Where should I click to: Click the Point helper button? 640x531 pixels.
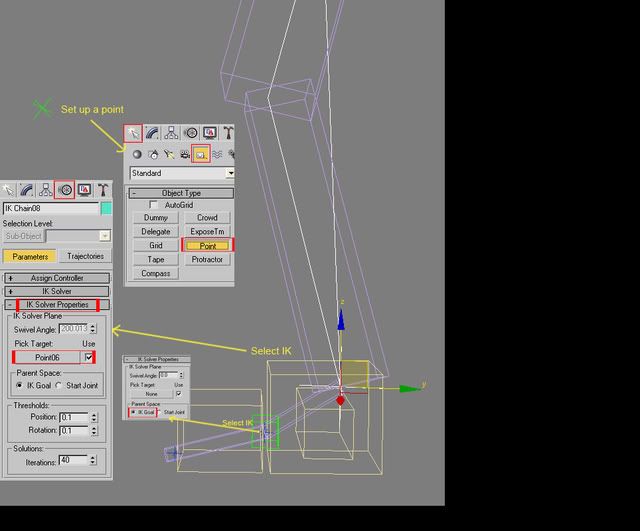pos(207,245)
